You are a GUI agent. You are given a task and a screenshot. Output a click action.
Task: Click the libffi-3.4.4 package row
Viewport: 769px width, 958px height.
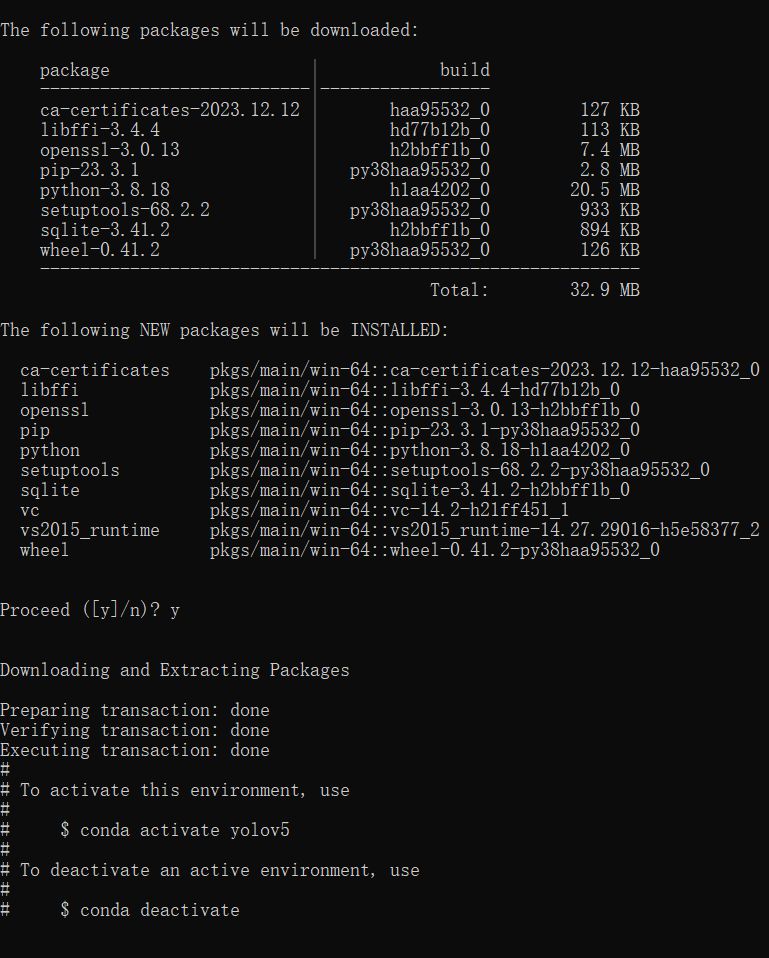pyautogui.click(x=340, y=130)
